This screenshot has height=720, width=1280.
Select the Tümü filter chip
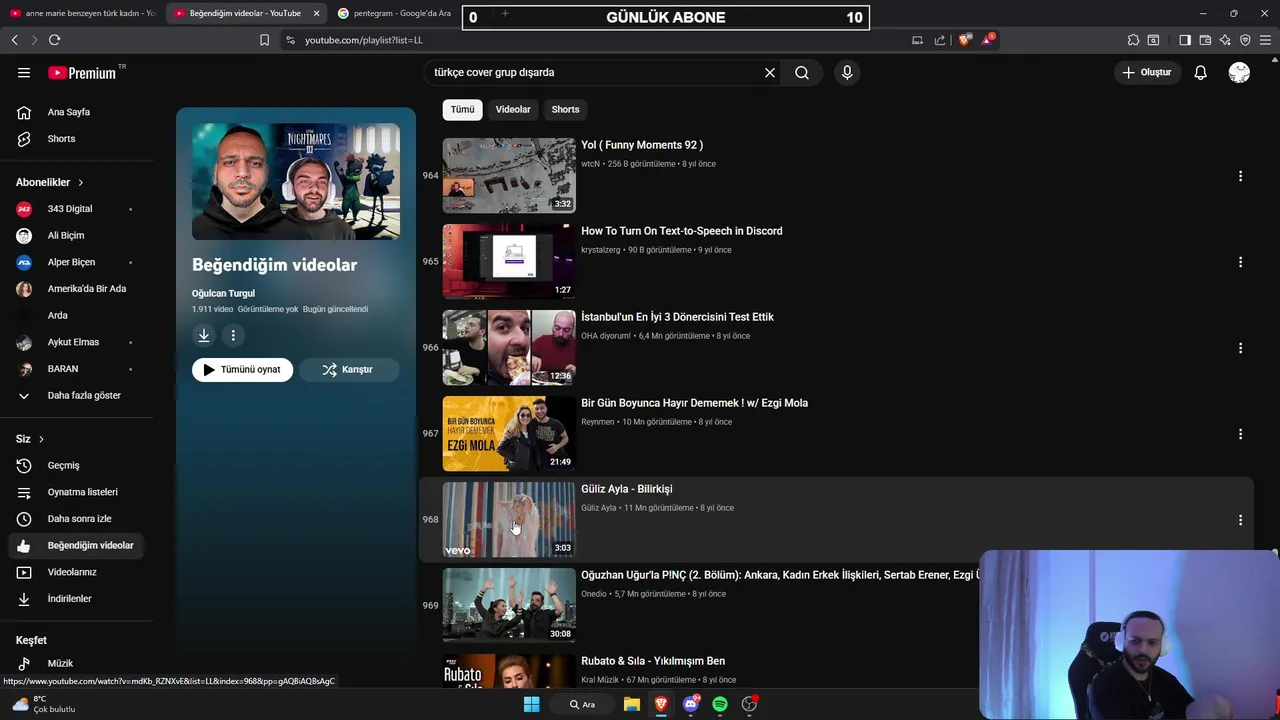click(462, 110)
